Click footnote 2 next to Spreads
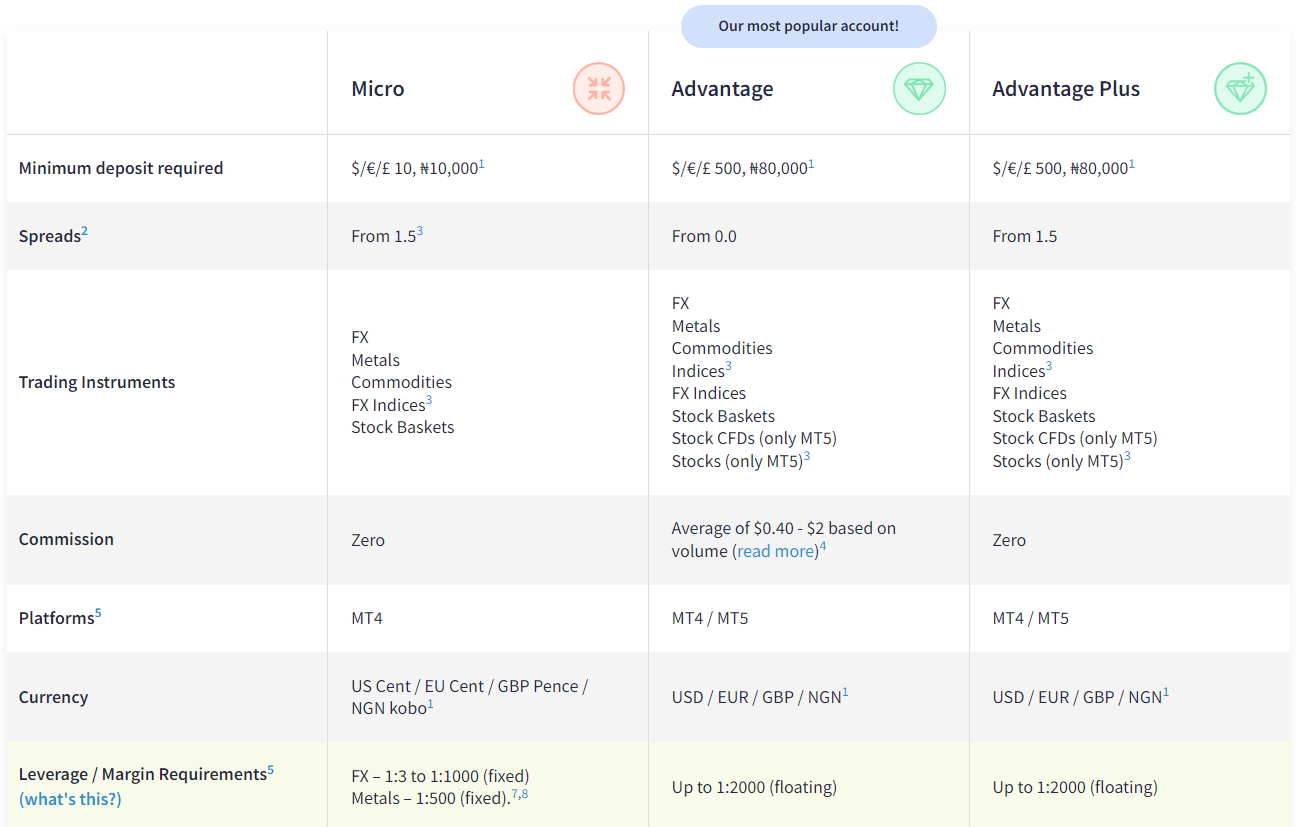The width and height of the screenshot is (1296, 827). coord(85,231)
